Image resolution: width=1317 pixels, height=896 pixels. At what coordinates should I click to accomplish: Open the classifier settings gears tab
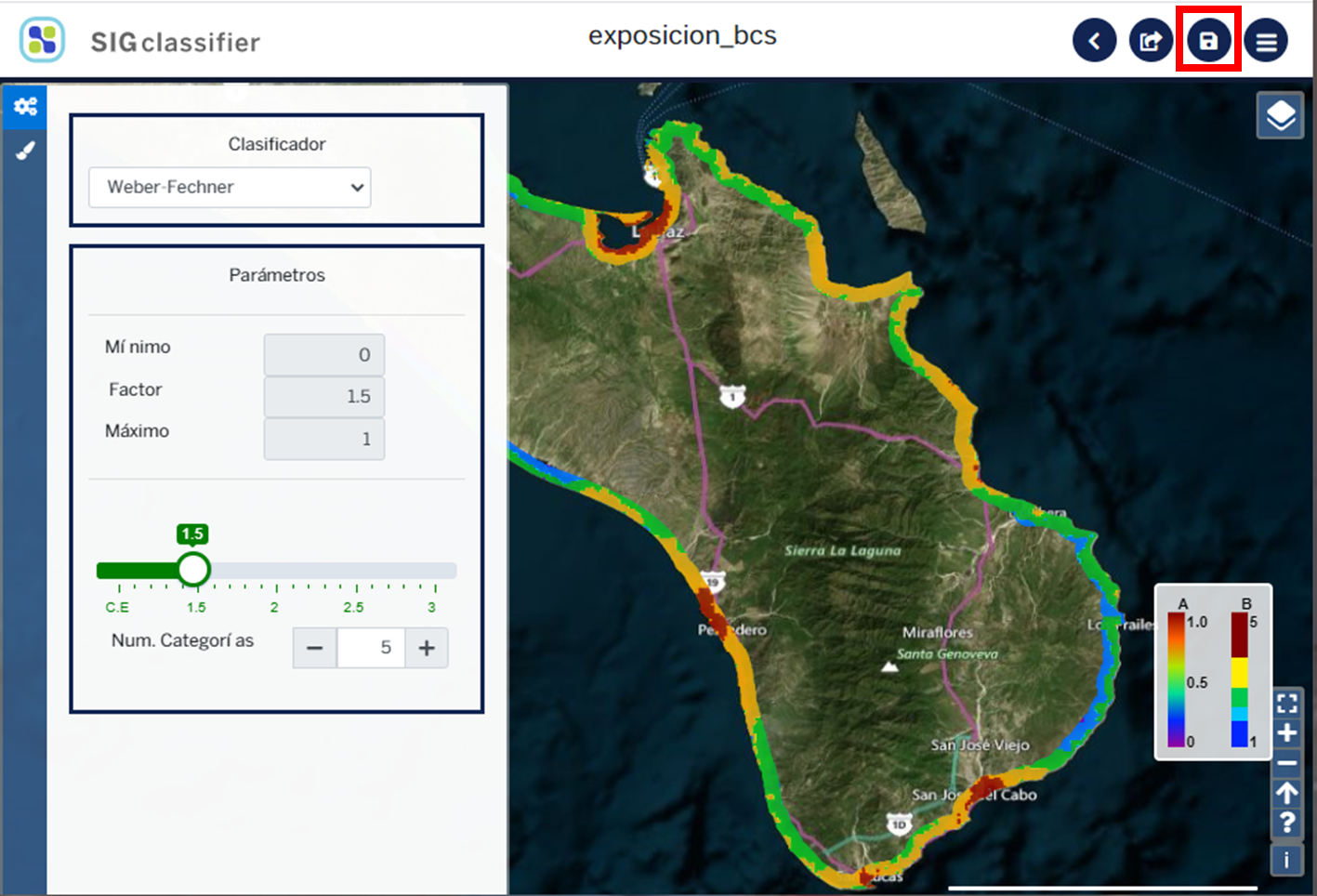(x=25, y=106)
